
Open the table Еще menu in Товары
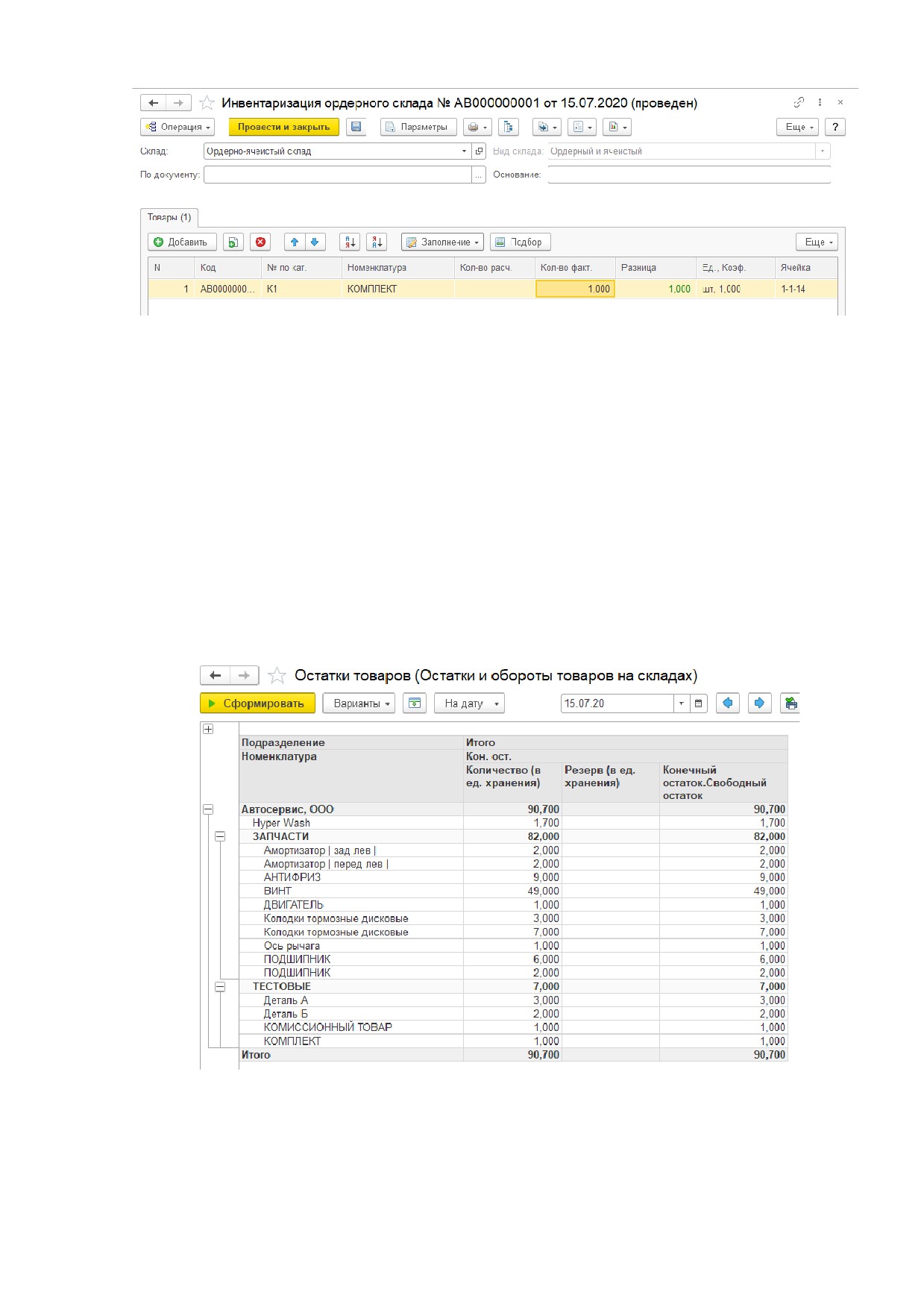click(817, 242)
